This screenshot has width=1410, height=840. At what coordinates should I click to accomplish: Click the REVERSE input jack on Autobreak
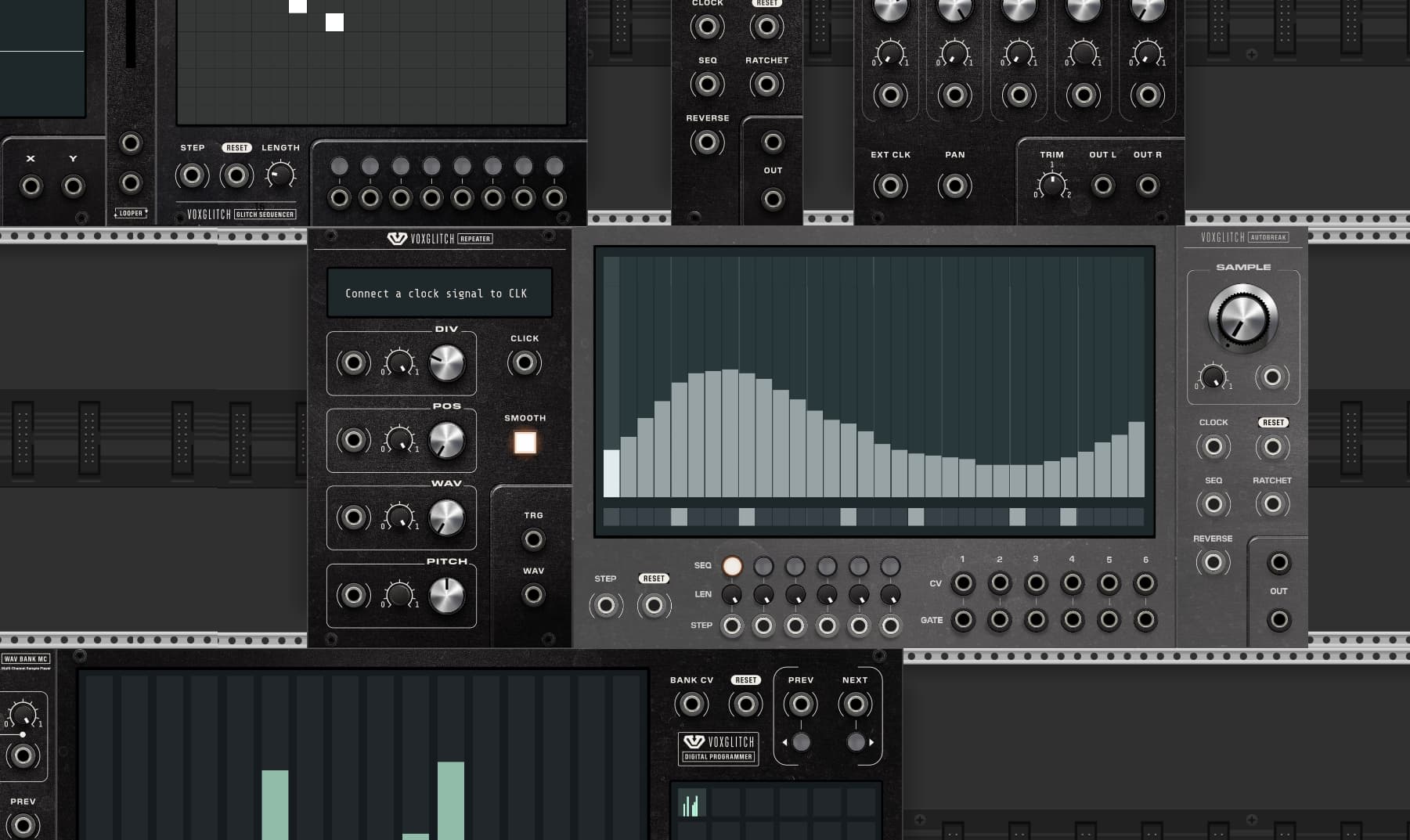pyautogui.click(x=1213, y=562)
